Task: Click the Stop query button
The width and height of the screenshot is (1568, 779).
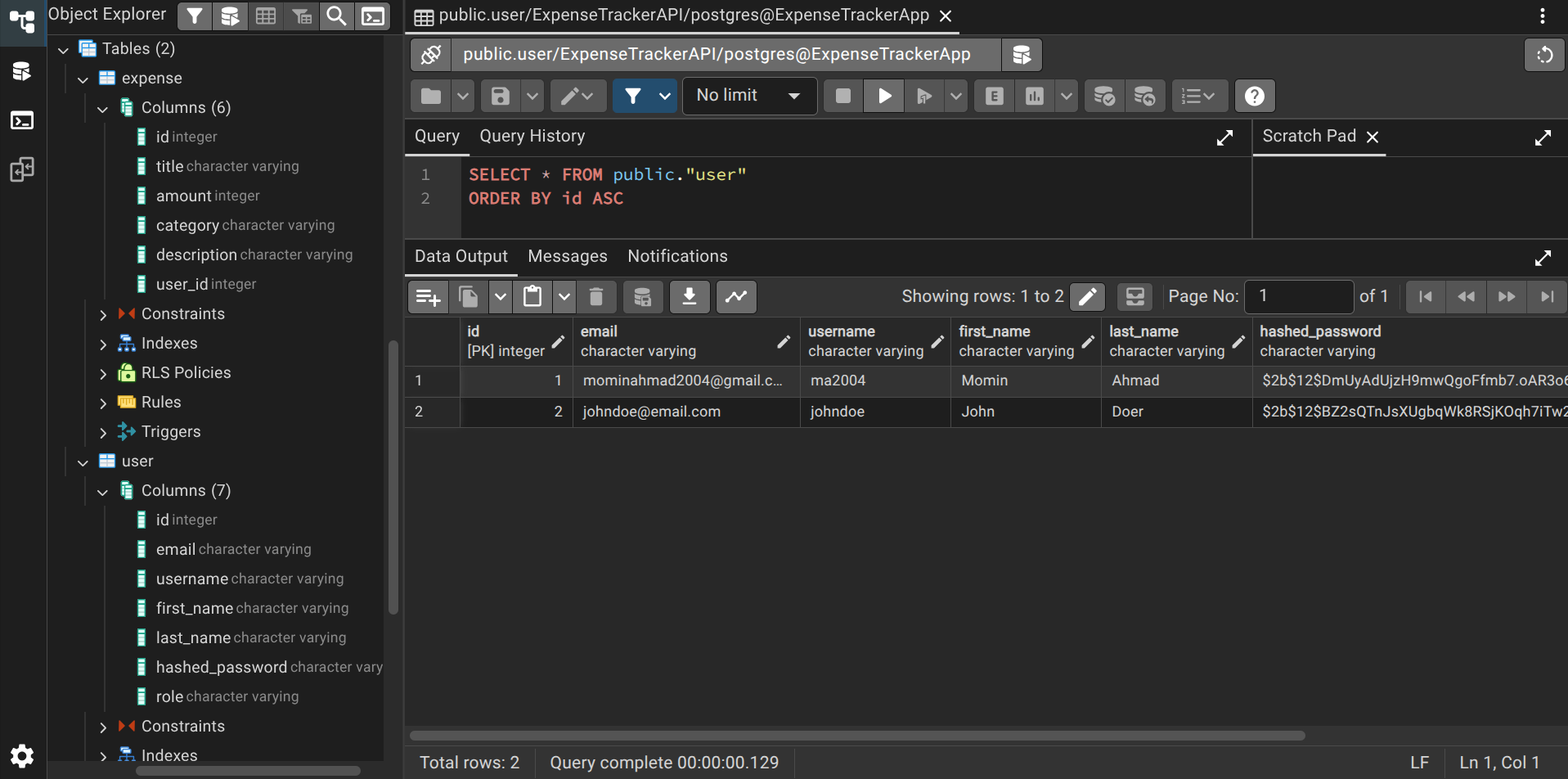Action: (x=843, y=96)
